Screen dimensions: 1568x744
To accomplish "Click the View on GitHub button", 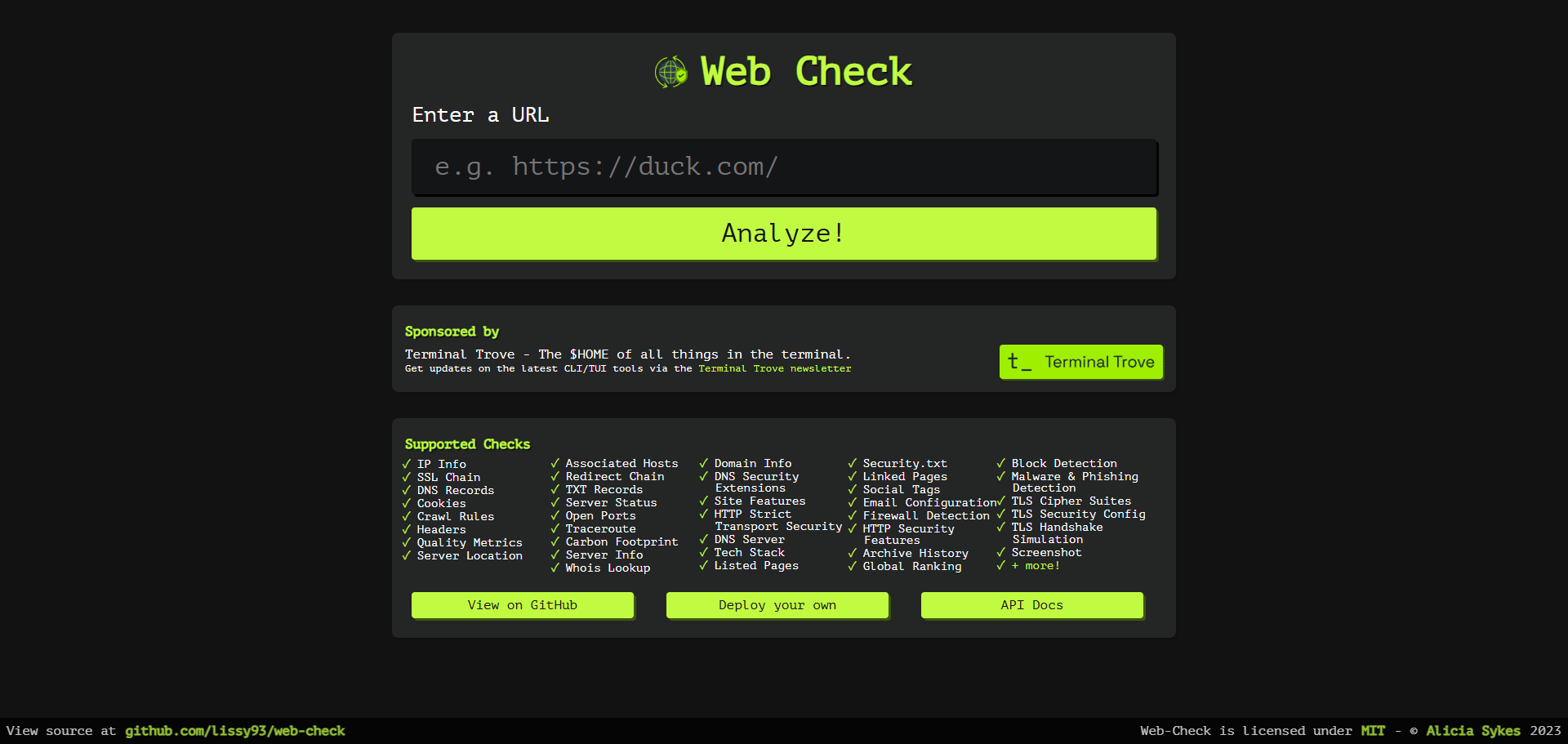I will click(x=523, y=605).
